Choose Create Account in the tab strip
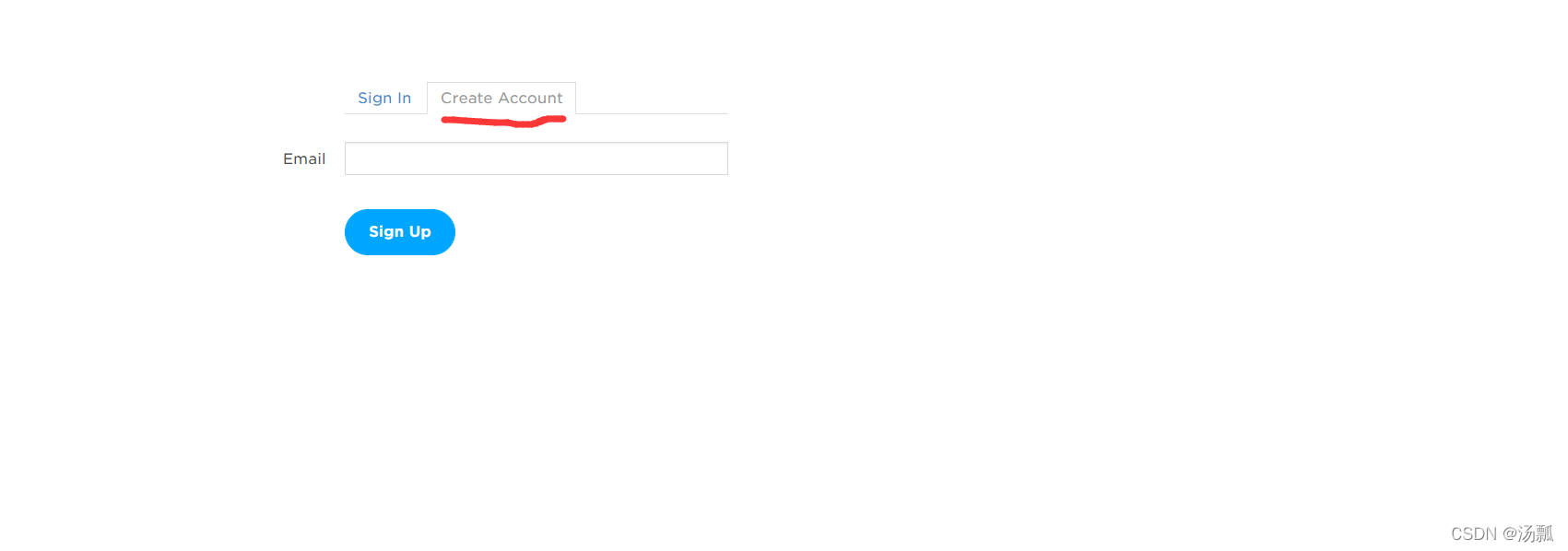1568x551 pixels. point(501,98)
